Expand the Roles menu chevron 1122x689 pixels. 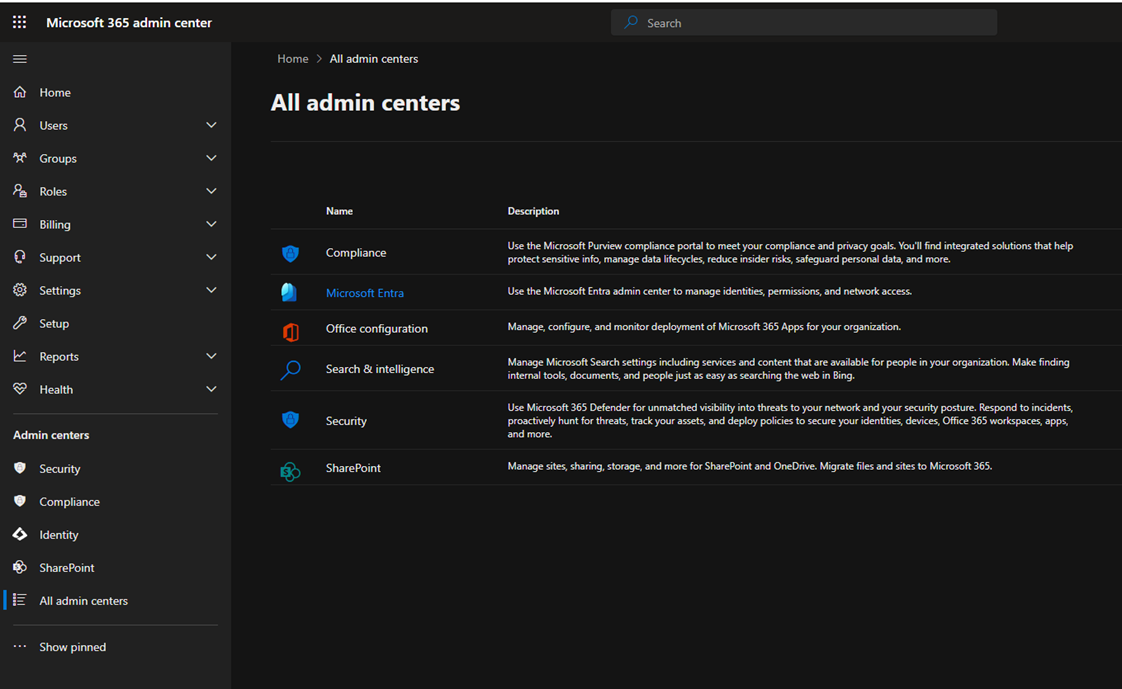[x=211, y=191]
